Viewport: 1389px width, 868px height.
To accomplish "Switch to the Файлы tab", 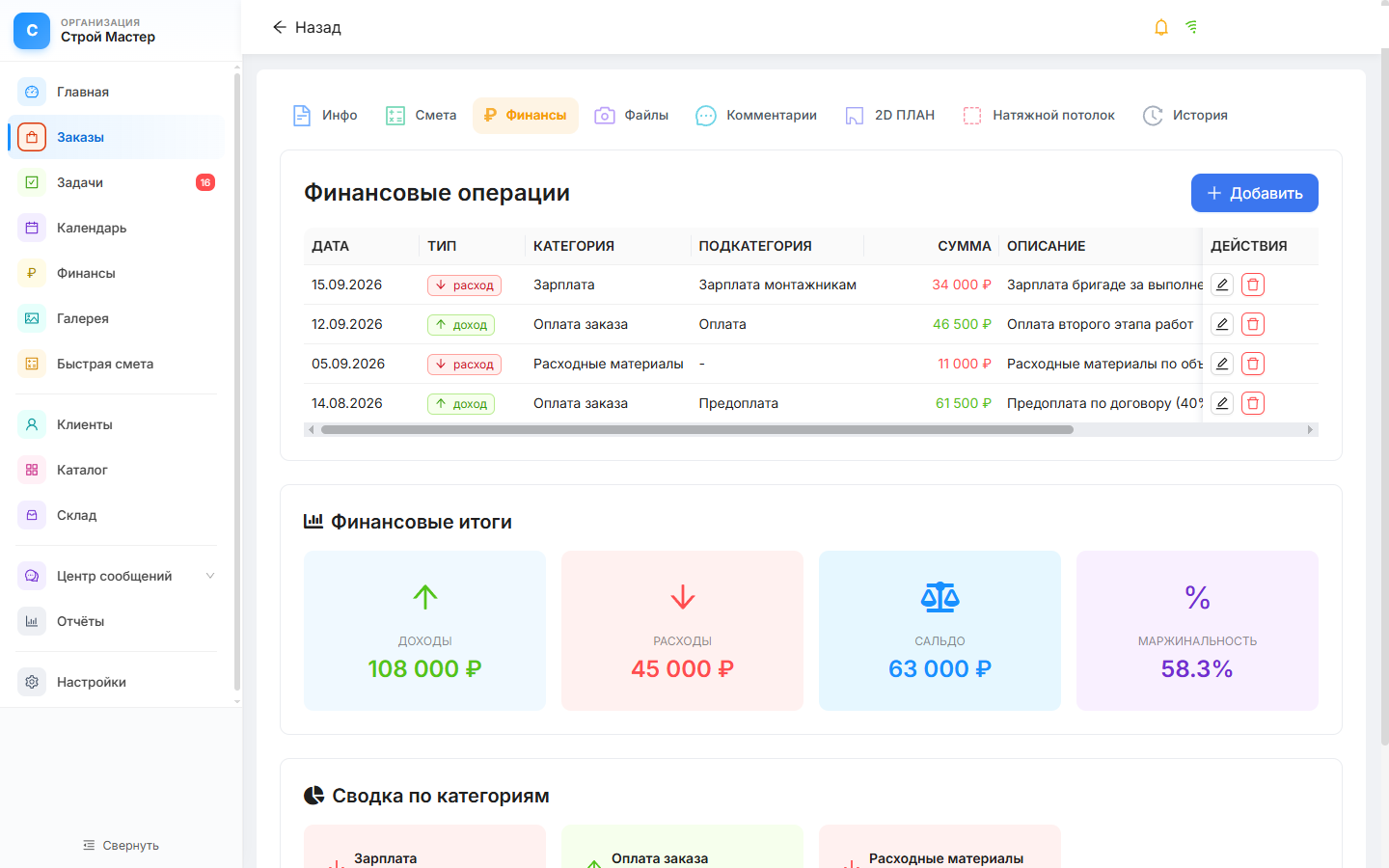I will coord(632,115).
